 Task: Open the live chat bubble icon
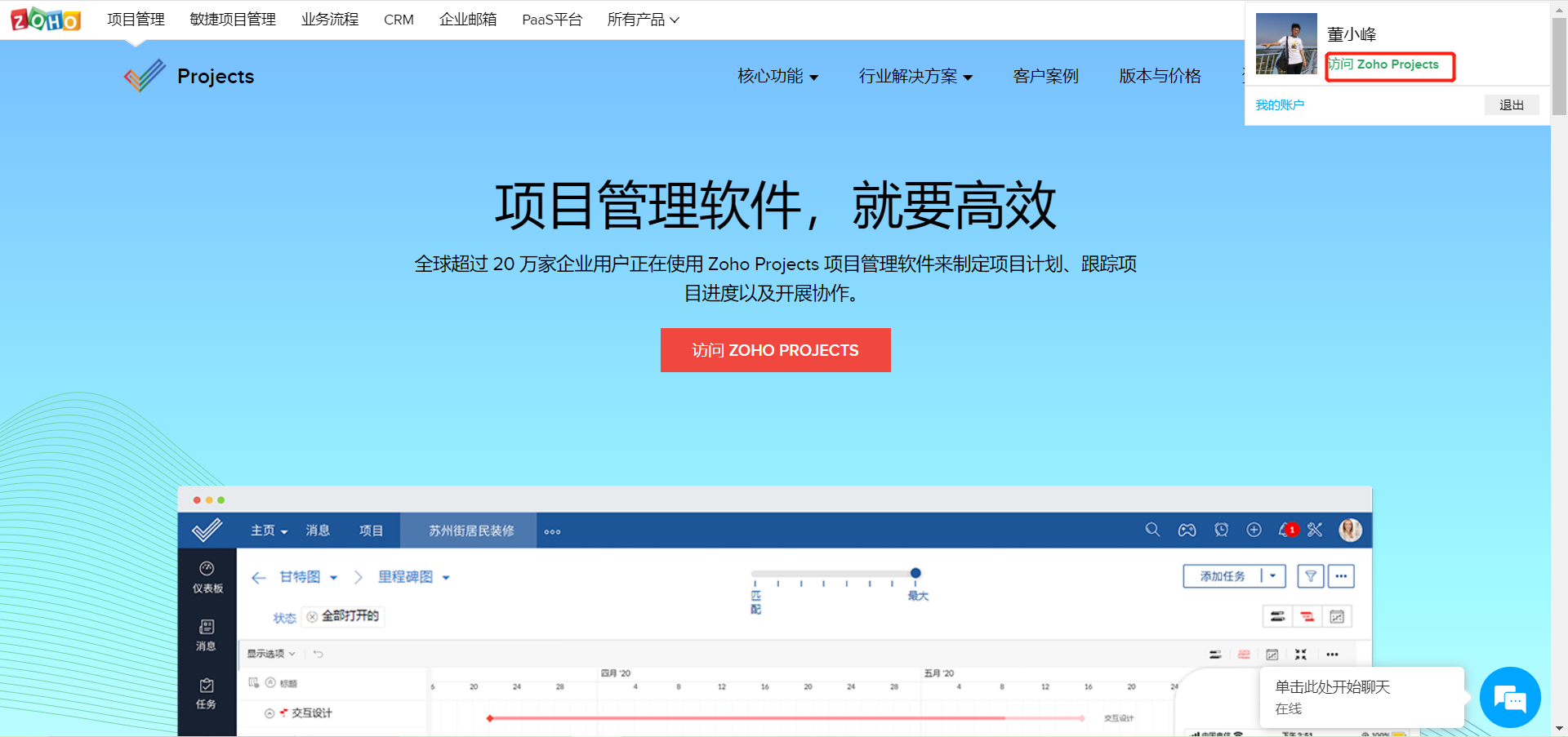click(1509, 698)
